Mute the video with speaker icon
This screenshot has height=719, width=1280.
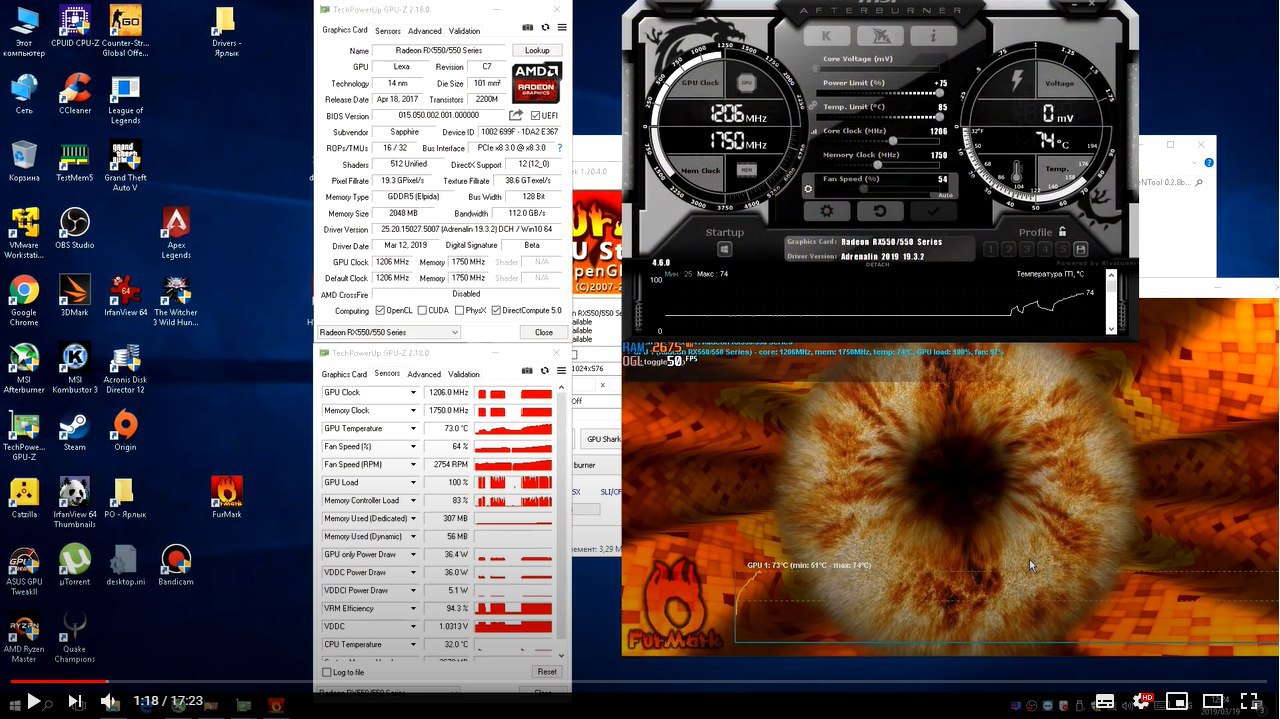click(x=110, y=701)
